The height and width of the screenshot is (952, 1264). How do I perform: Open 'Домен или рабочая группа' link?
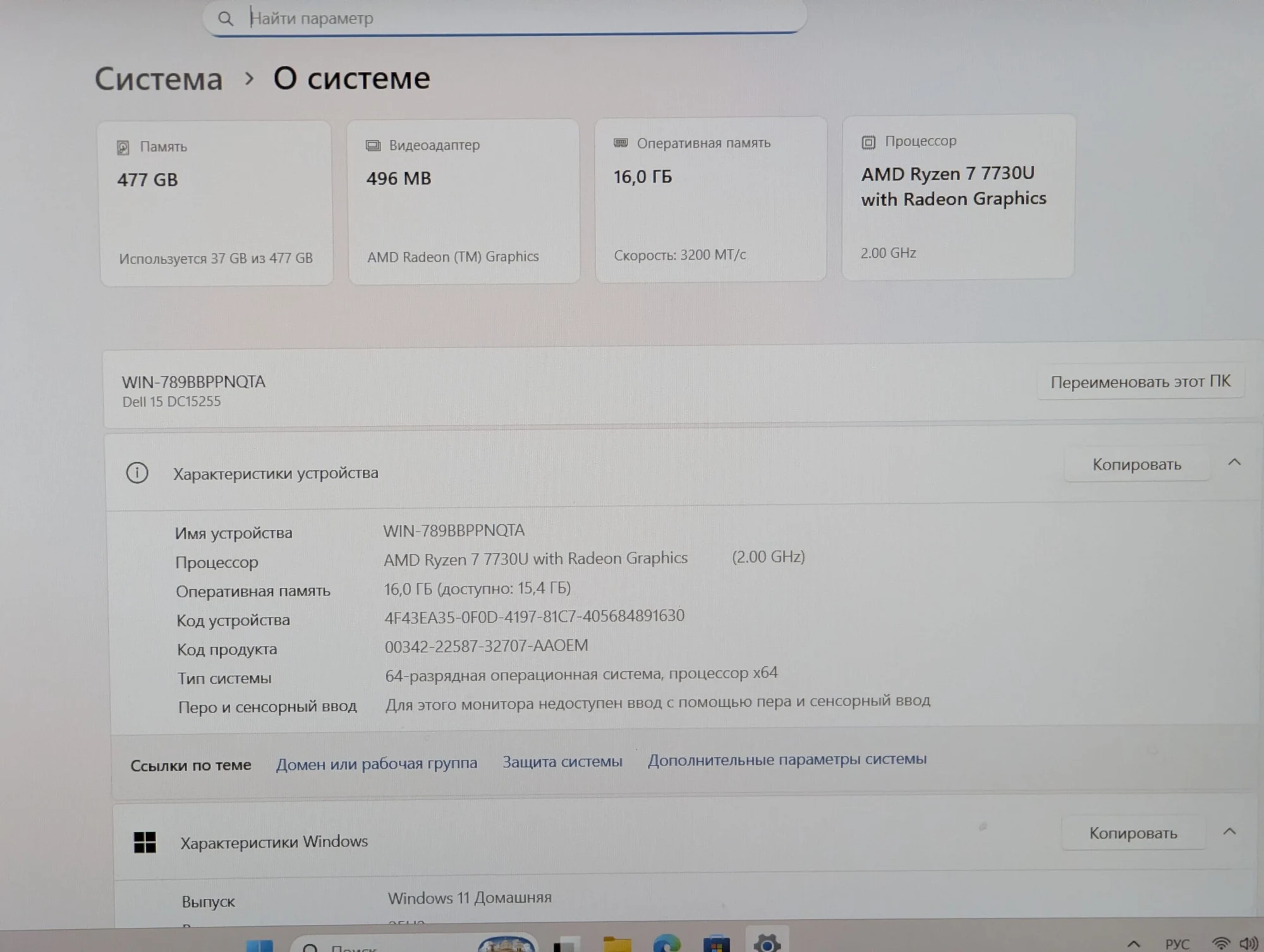tap(377, 764)
